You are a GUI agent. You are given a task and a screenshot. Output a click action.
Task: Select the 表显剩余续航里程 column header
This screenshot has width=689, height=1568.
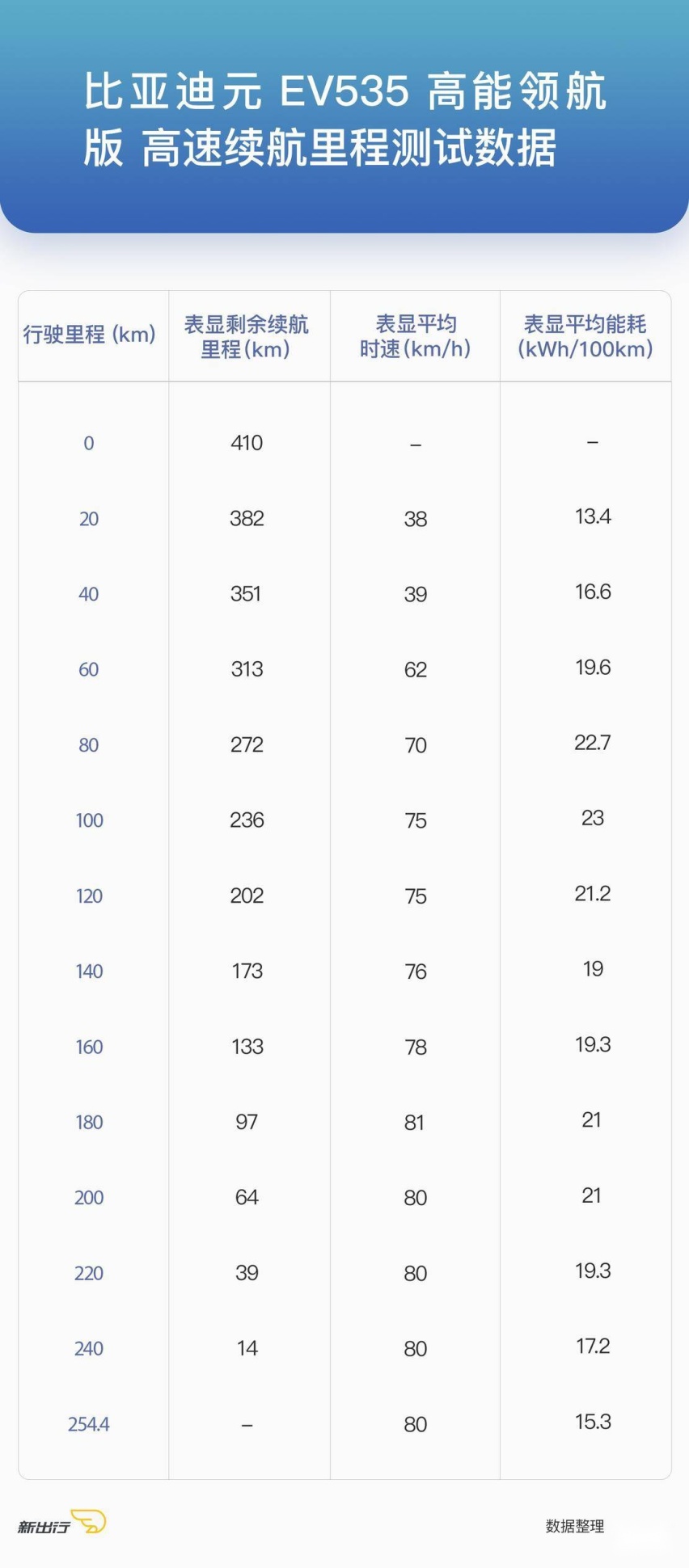pyautogui.click(x=246, y=336)
